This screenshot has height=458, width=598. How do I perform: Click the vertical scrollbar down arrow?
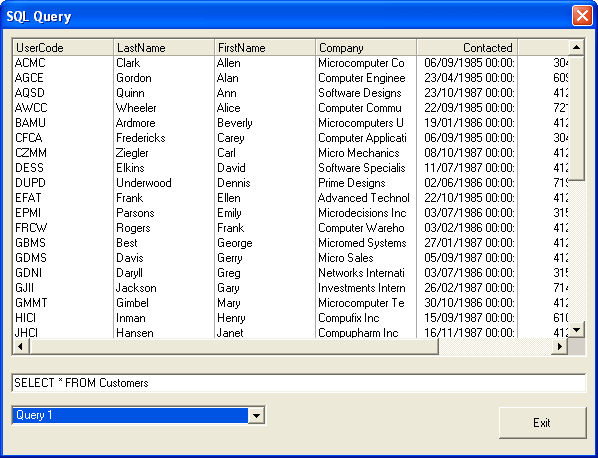point(576,329)
